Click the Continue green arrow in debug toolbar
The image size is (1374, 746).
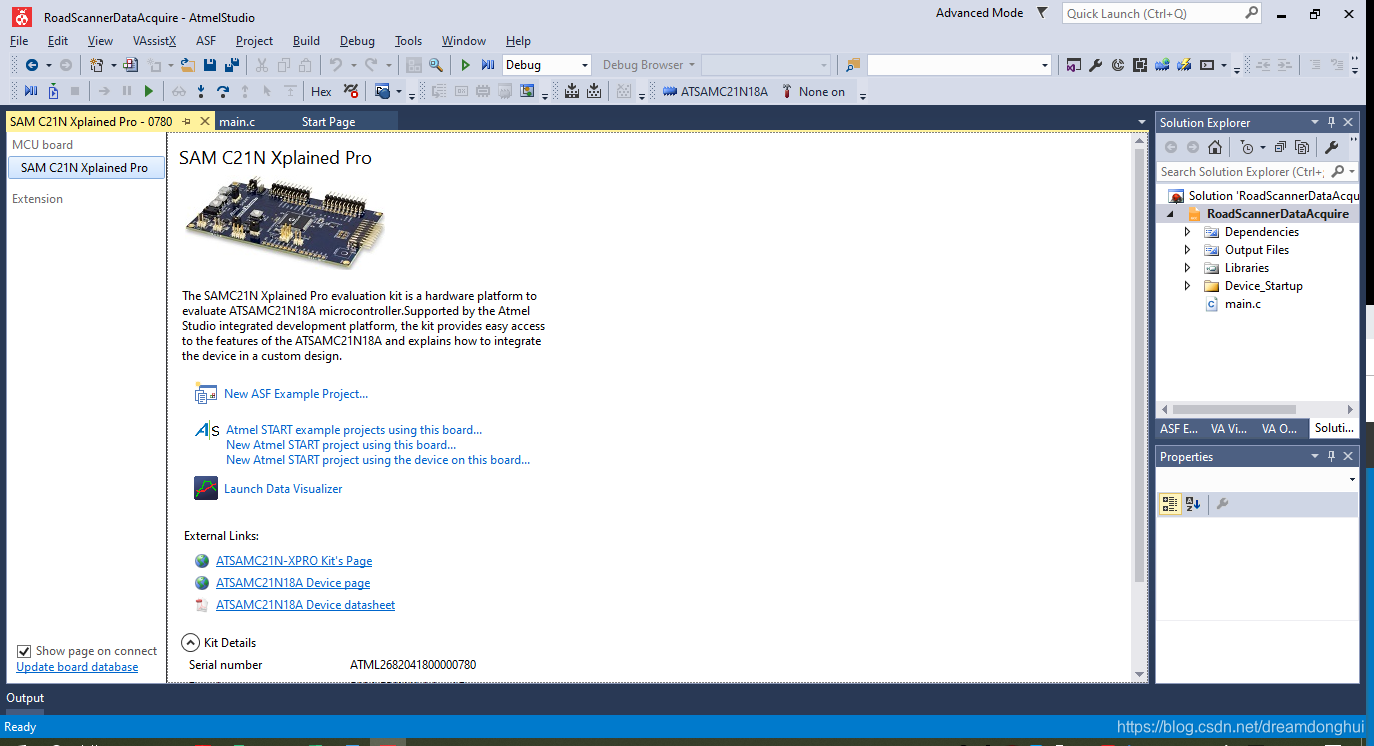pos(149,91)
